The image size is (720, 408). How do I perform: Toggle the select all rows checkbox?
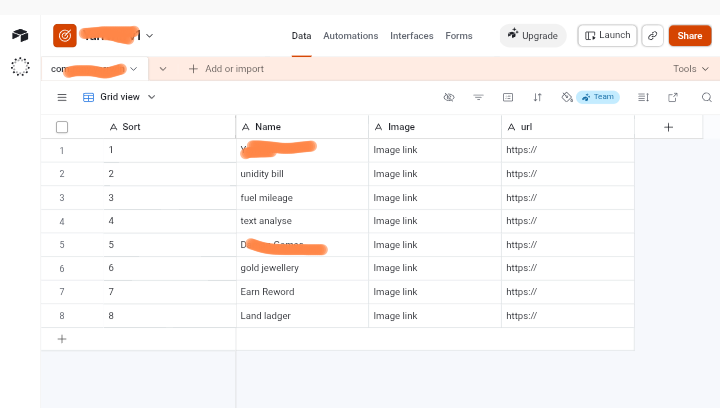pyautogui.click(x=62, y=127)
